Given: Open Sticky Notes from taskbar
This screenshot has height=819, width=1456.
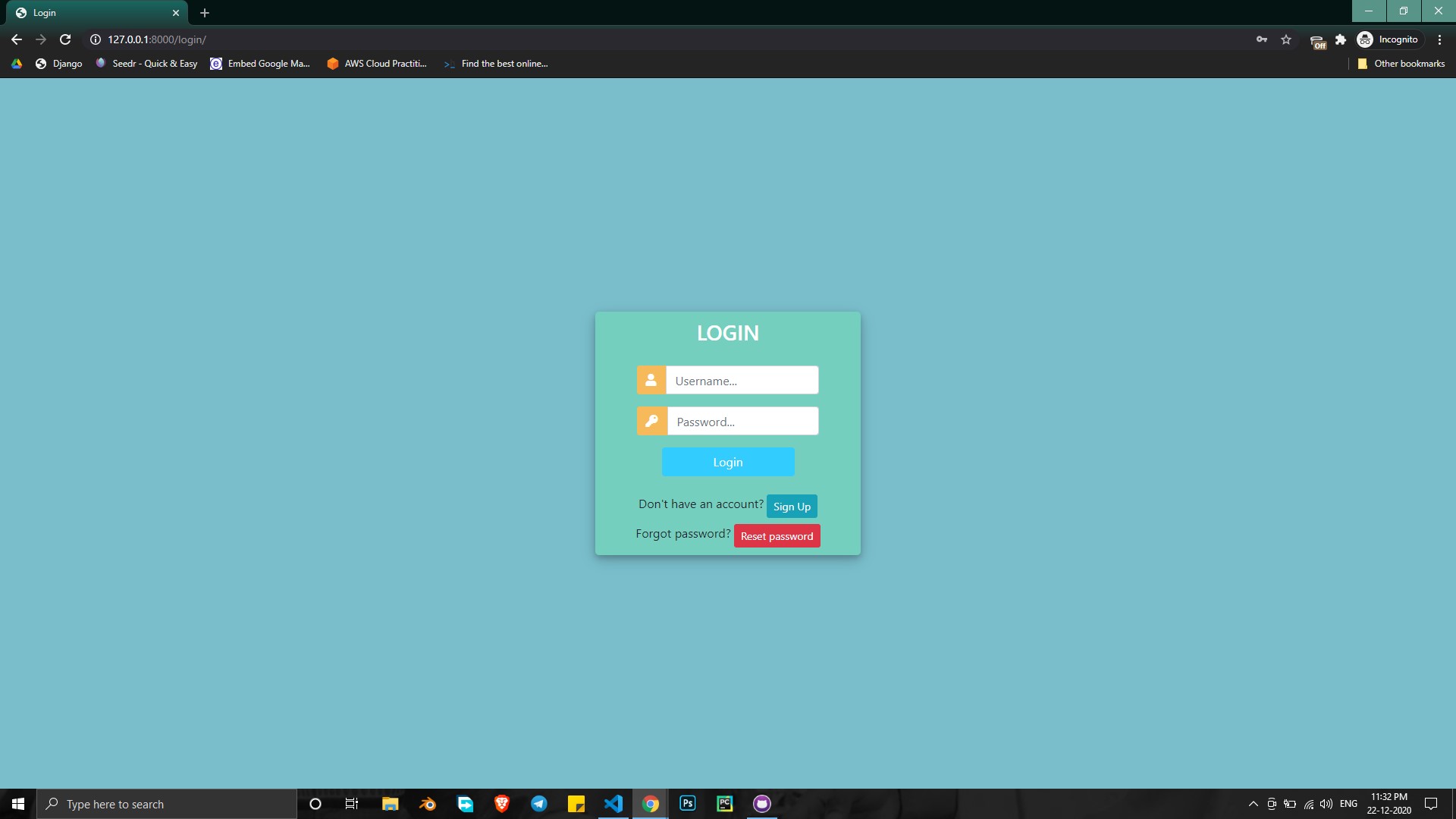Looking at the screenshot, I should (576, 804).
